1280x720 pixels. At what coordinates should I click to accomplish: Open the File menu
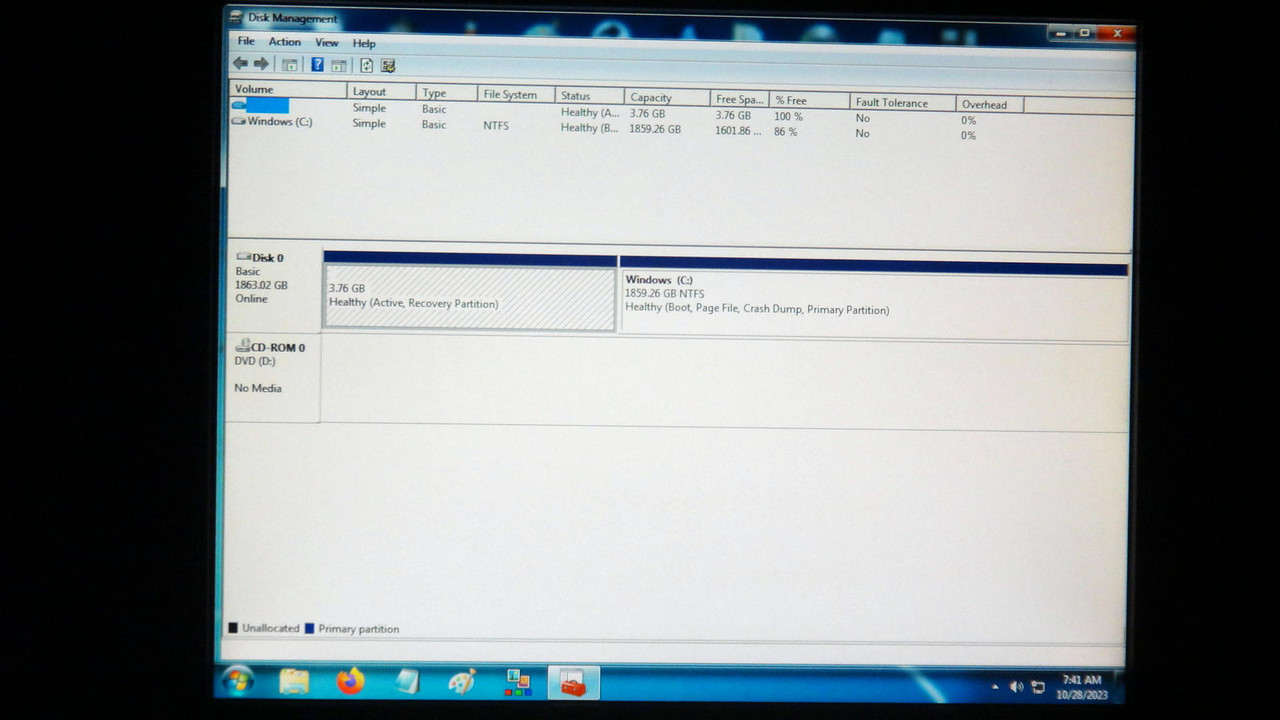[x=246, y=41]
